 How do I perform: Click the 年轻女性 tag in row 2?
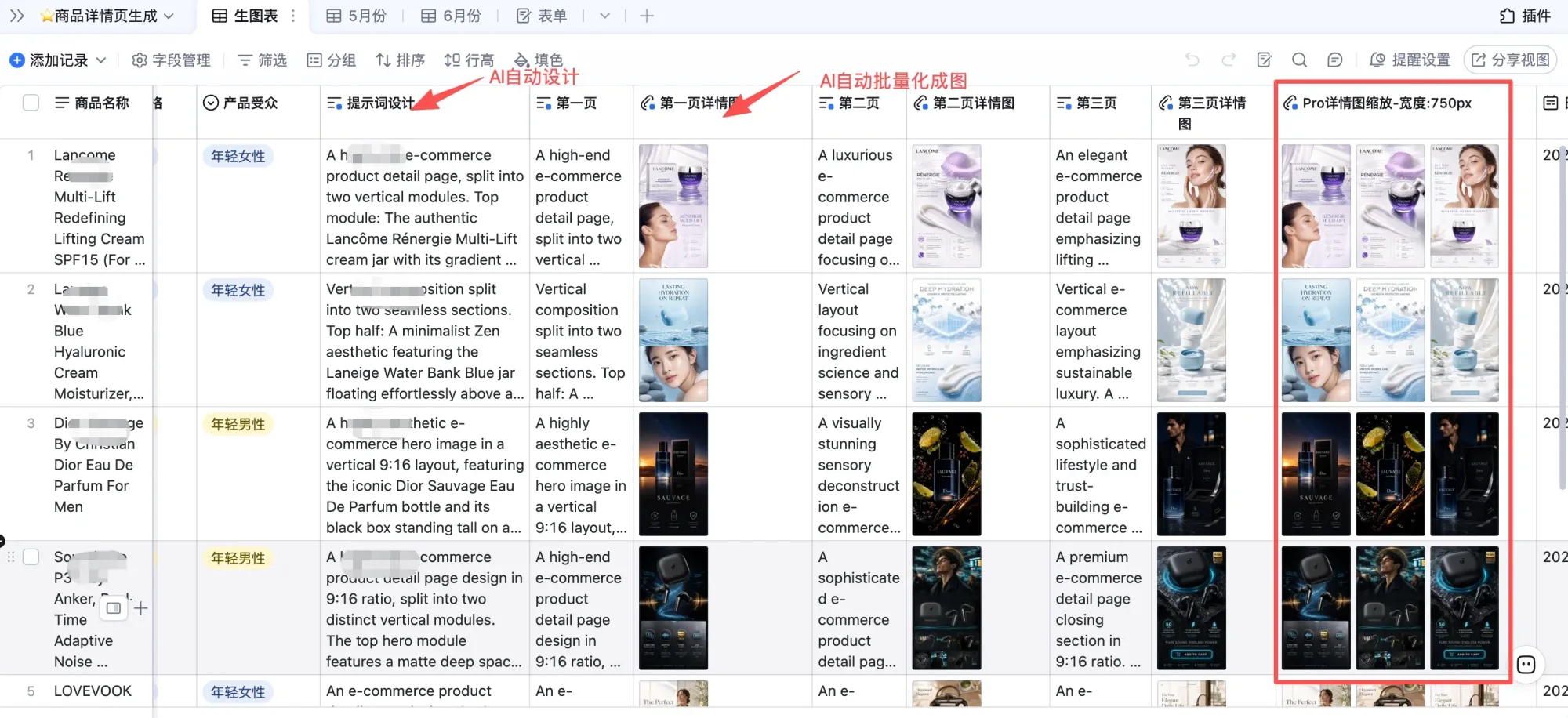point(238,290)
